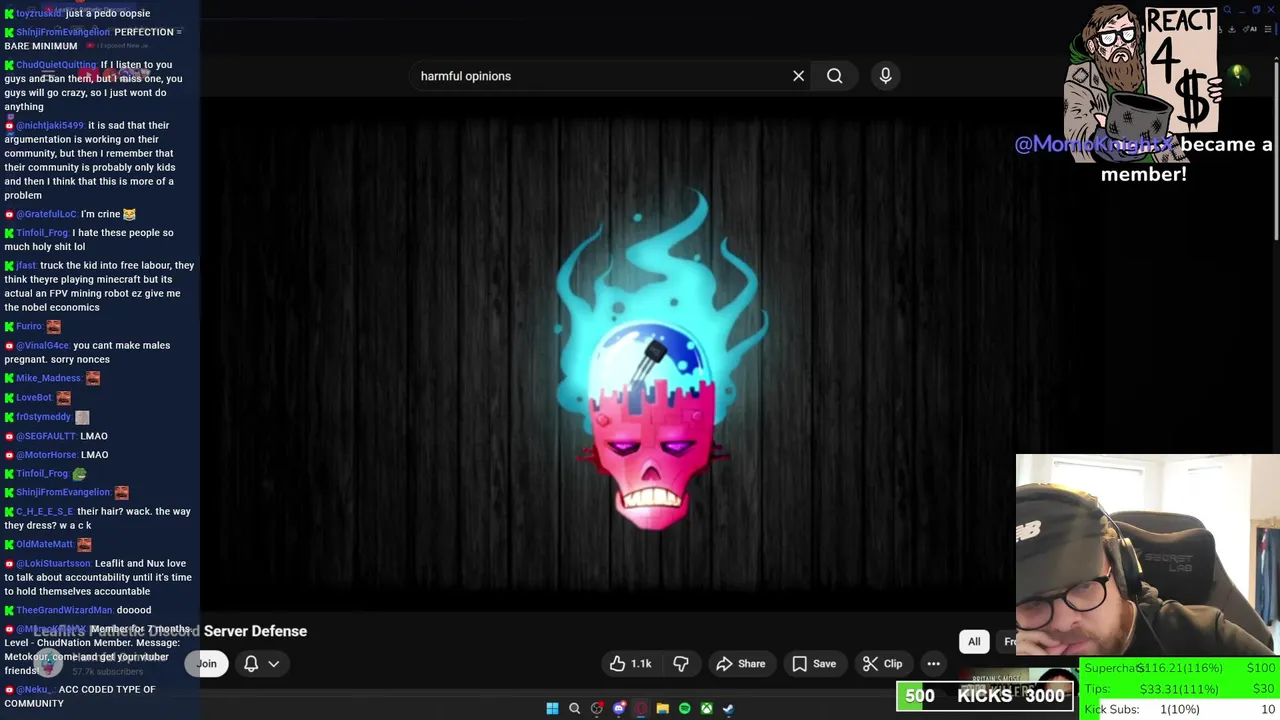Image resolution: width=1280 pixels, height=720 pixels.
Task: Save the video to a playlist
Action: (x=813, y=663)
